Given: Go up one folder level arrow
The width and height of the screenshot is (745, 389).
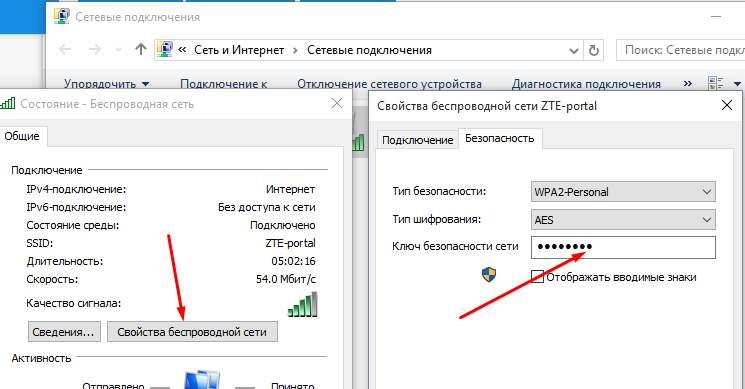Looking at the screenshot, I should (x=141, y=49).
